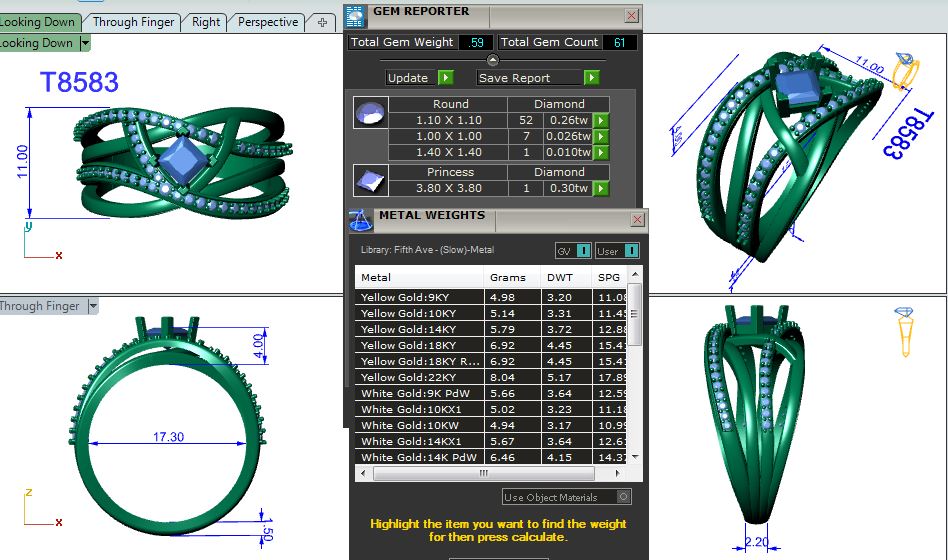Click green arrow for 0.010tw diamond row
The width and height of the screenshot is (948, 560).
point(601,153)
